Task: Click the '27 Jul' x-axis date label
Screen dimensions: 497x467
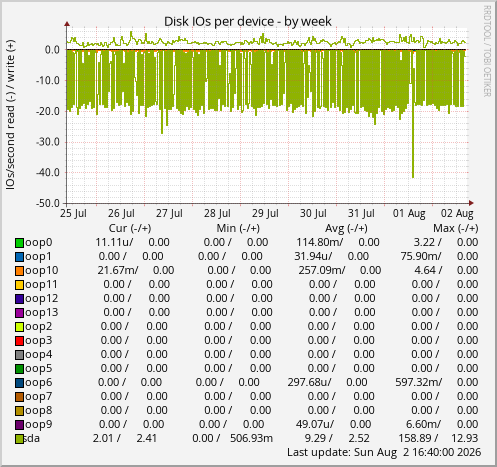Action: (169, 213)
